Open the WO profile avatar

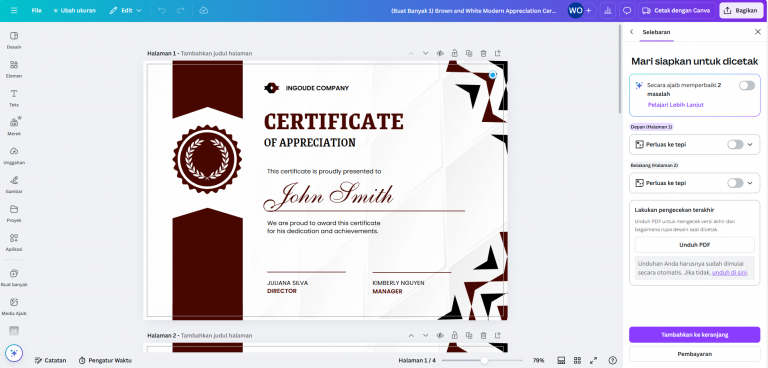tap(576, 10)
